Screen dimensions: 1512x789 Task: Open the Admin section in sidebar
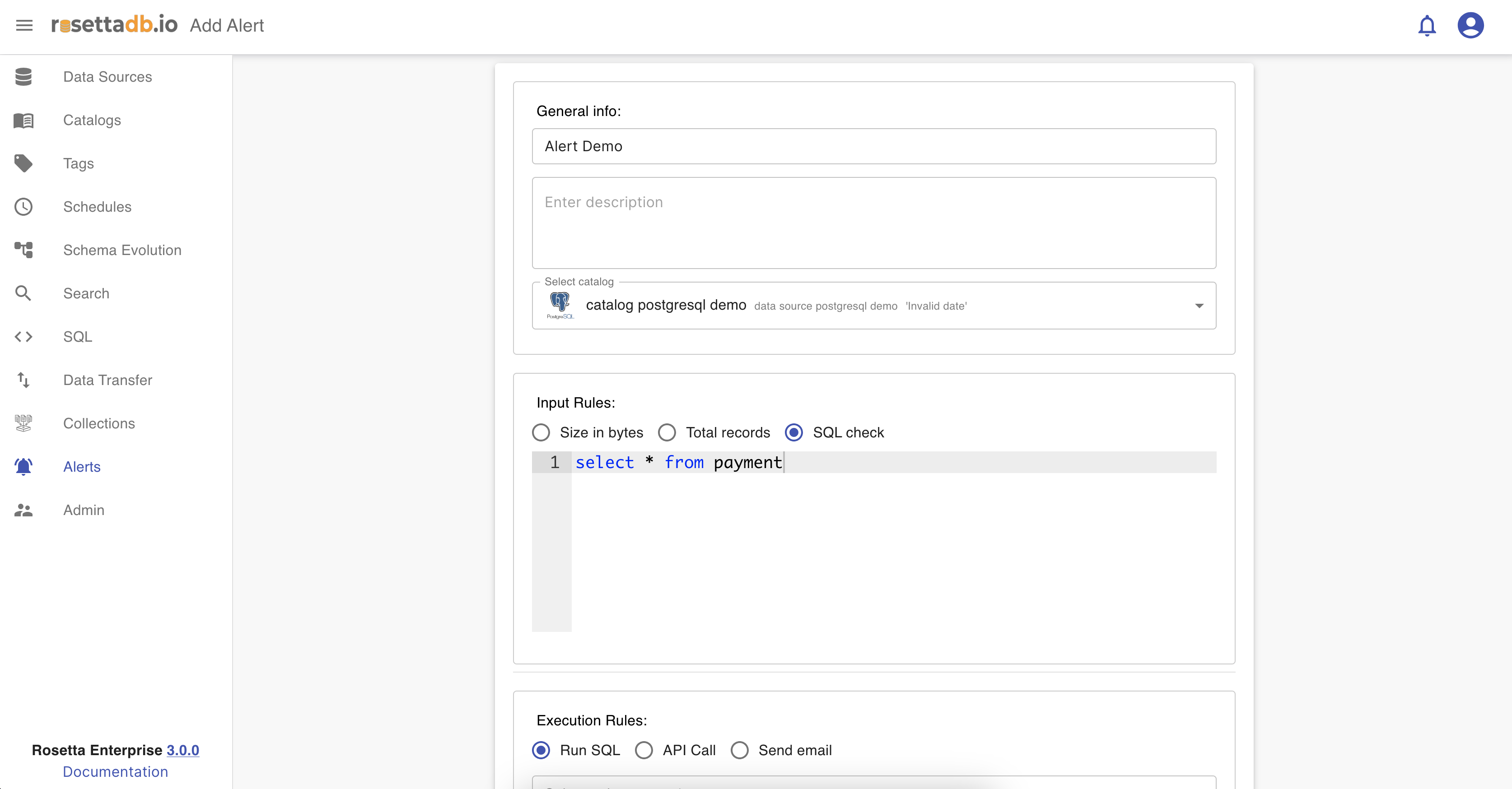click(84, 510)
